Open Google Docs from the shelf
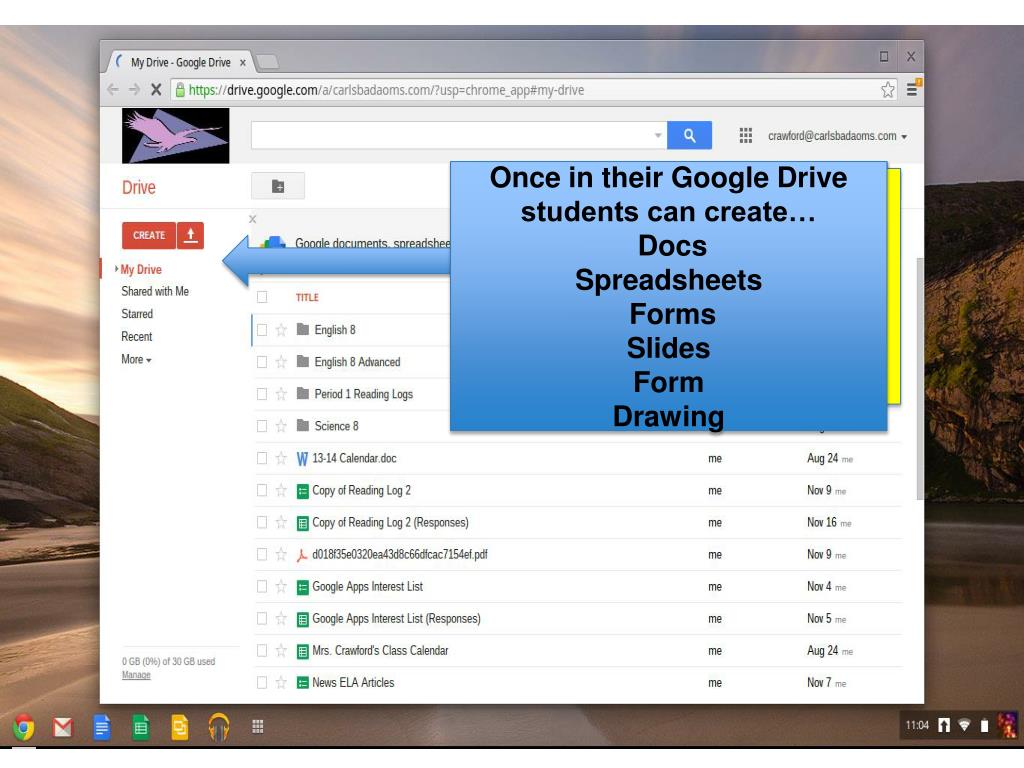Image resolution: width=1024 pixels, height=768 pixels. (x=102, y=727)
